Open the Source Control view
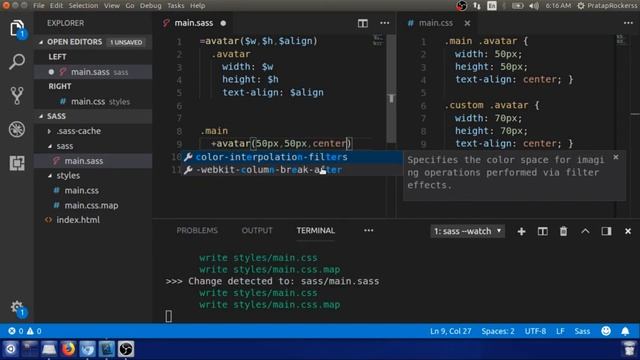640x360 pixels. tap(17, 96)
